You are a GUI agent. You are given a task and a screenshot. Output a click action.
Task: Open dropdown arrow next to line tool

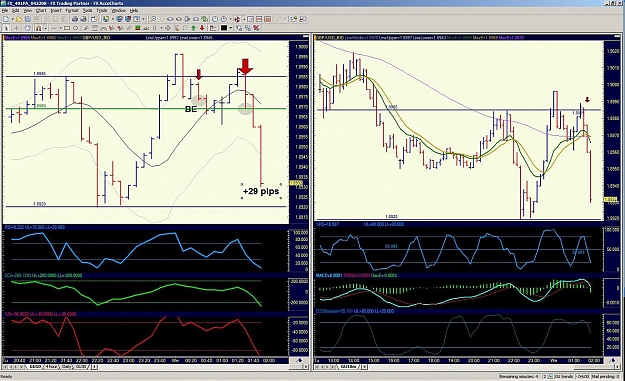(x=60, y=28)
